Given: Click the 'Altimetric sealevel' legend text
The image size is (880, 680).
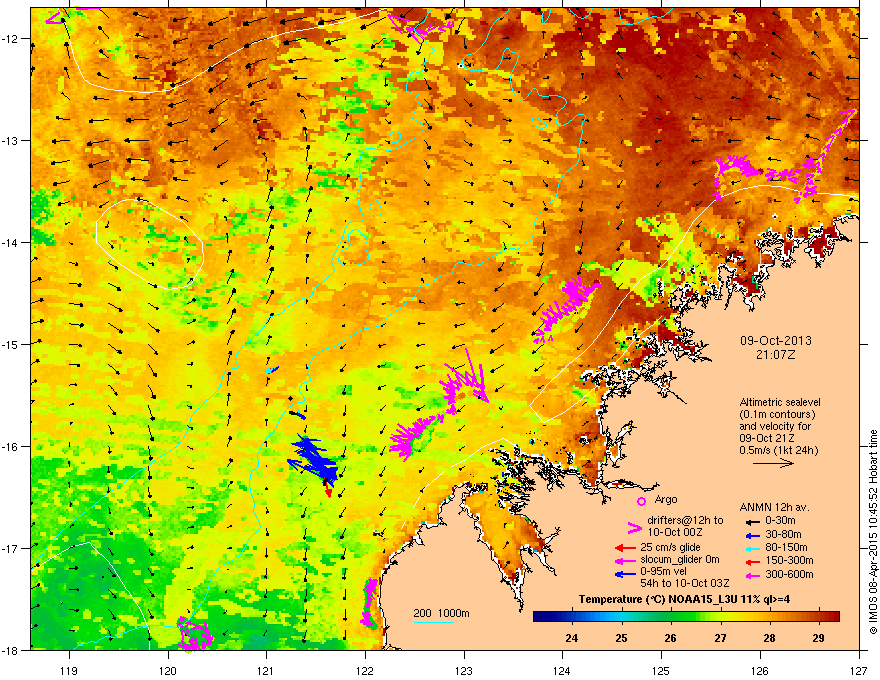Looking at the screenshot, I should (780, 402).
